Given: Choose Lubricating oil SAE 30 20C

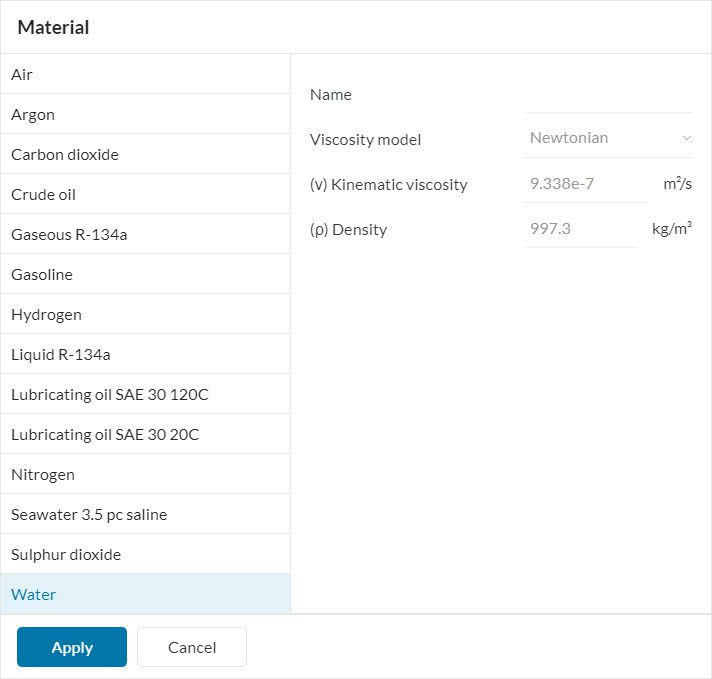Looking at the screenshot, I should (145, 435).
